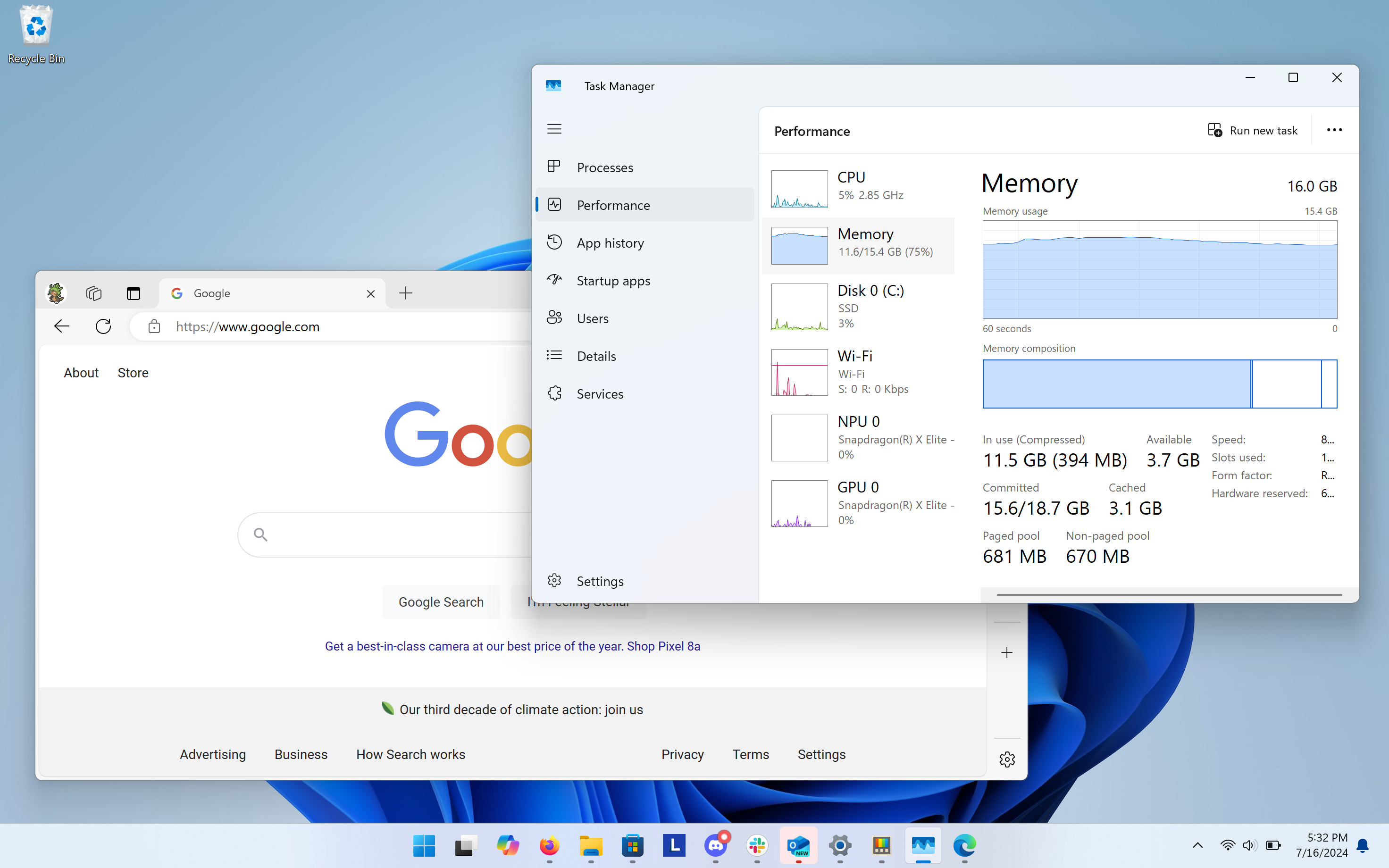Open the Recycle Bin desktop icon
This screenshot has width=1389, height=868.
[35, 34]
